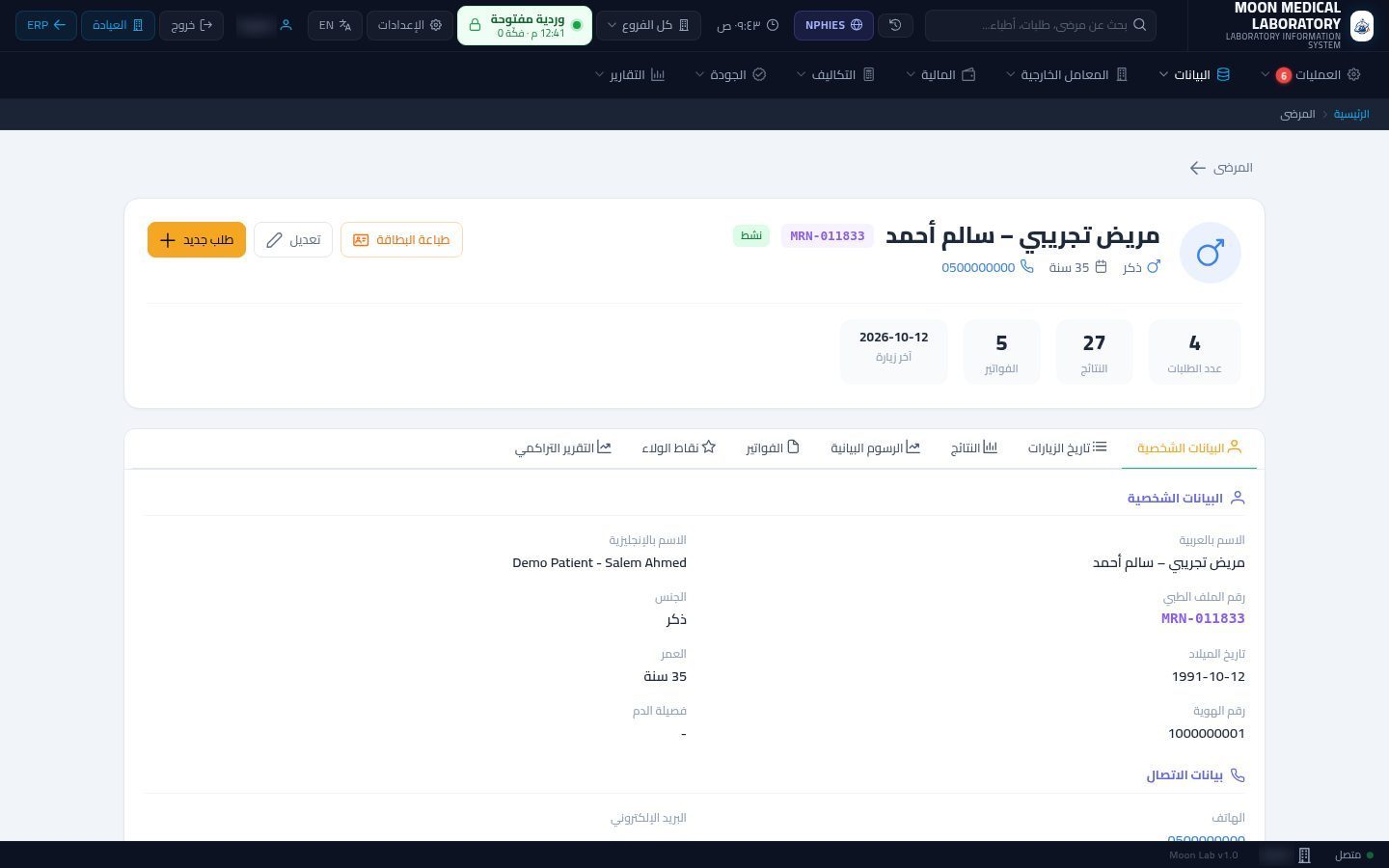This screenshot has height=868, width=1389.
Task: Click the الرئيسية breadcrumb link
Action: pyautogui.click(x=1351, y=114)
